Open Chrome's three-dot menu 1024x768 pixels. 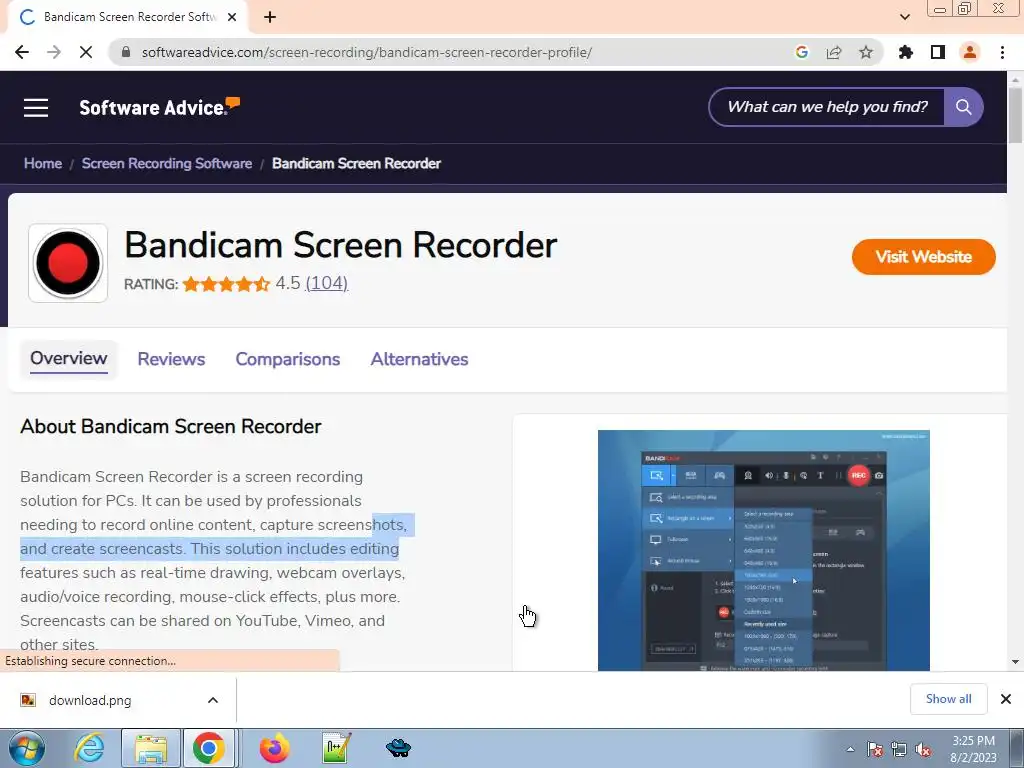click(1002, 52)
